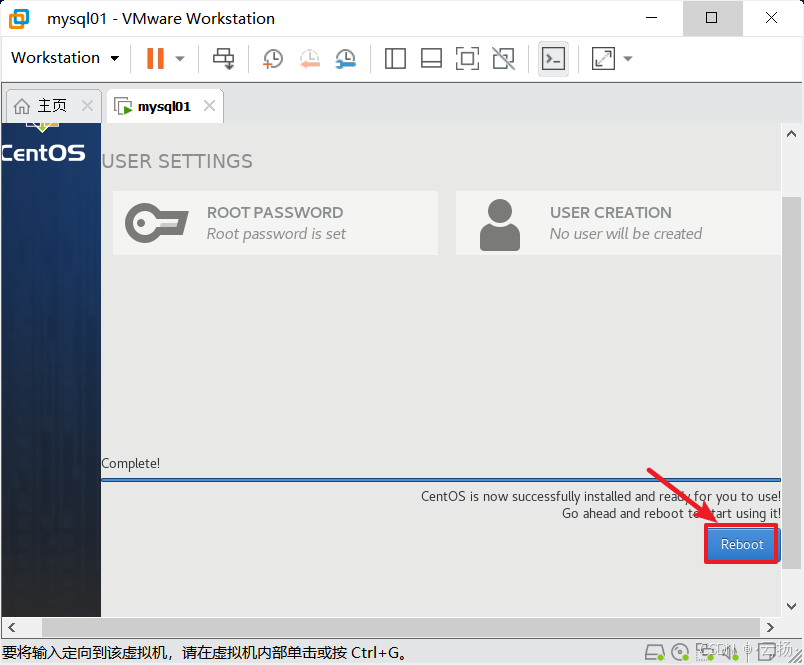804x665 pixels.
Task: Restore down the VMware window
Action: click(712, 18)
